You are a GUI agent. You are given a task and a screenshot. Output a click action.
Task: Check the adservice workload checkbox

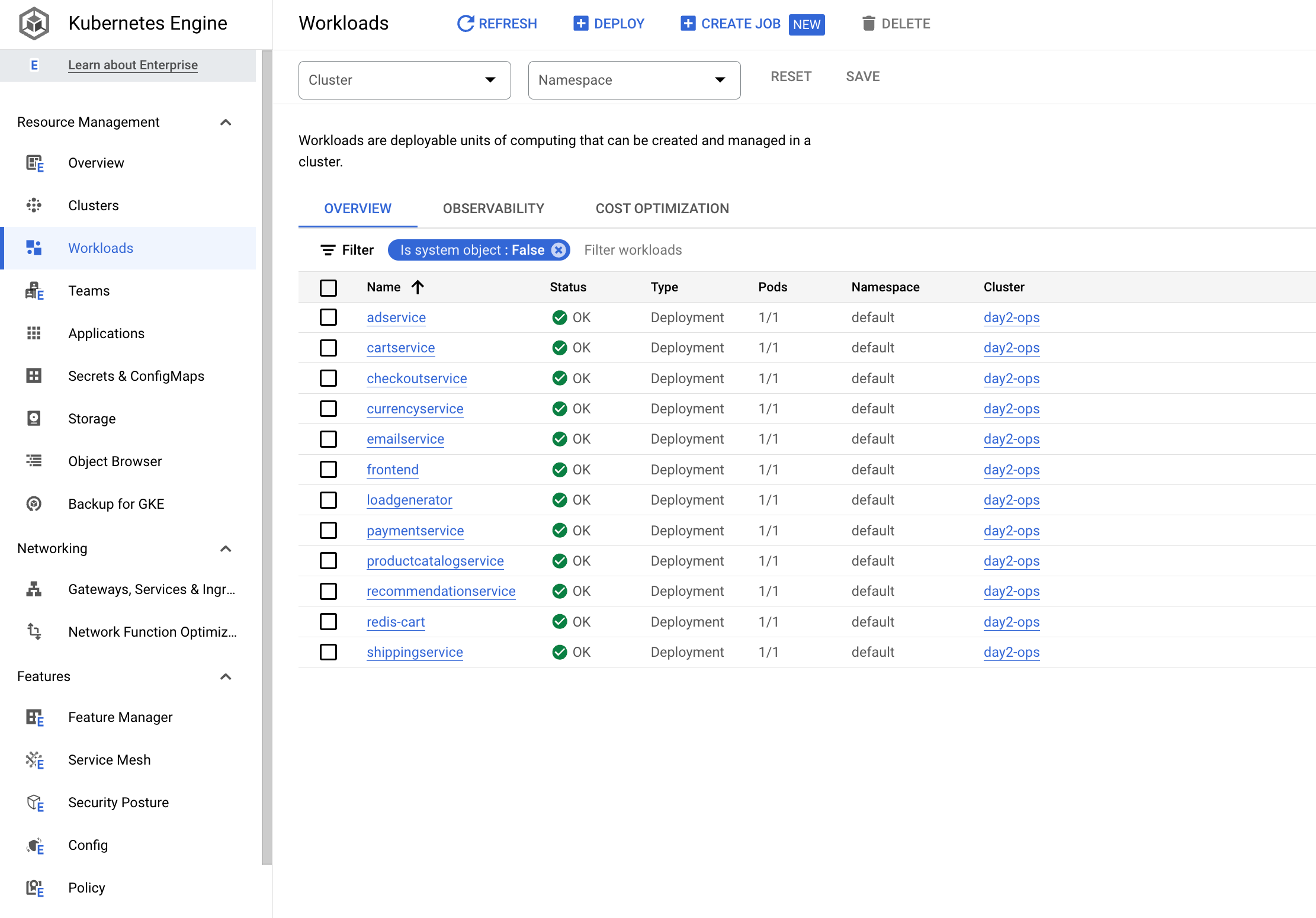pos(329,317)
